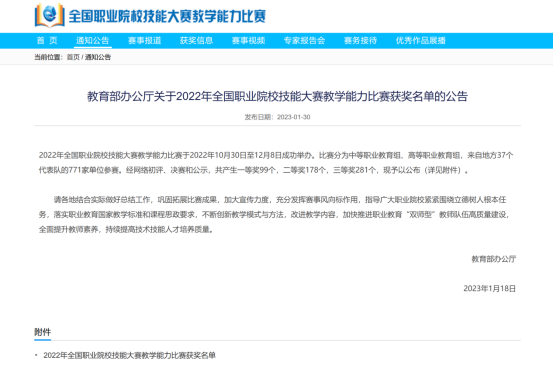Screen dimensions: 553x368
Task: Click the 全国职业院校技能大赛教学能力比赛 site title
Action: point(167,16)
